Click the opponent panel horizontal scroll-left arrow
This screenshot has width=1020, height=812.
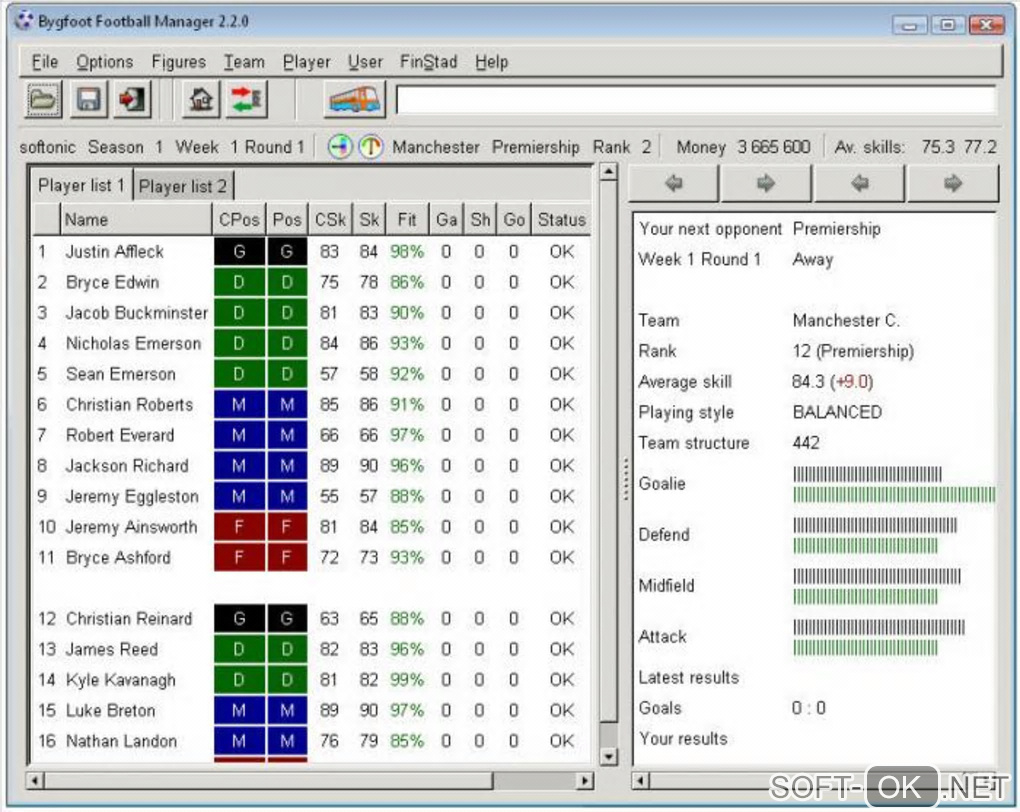(641, 779)
